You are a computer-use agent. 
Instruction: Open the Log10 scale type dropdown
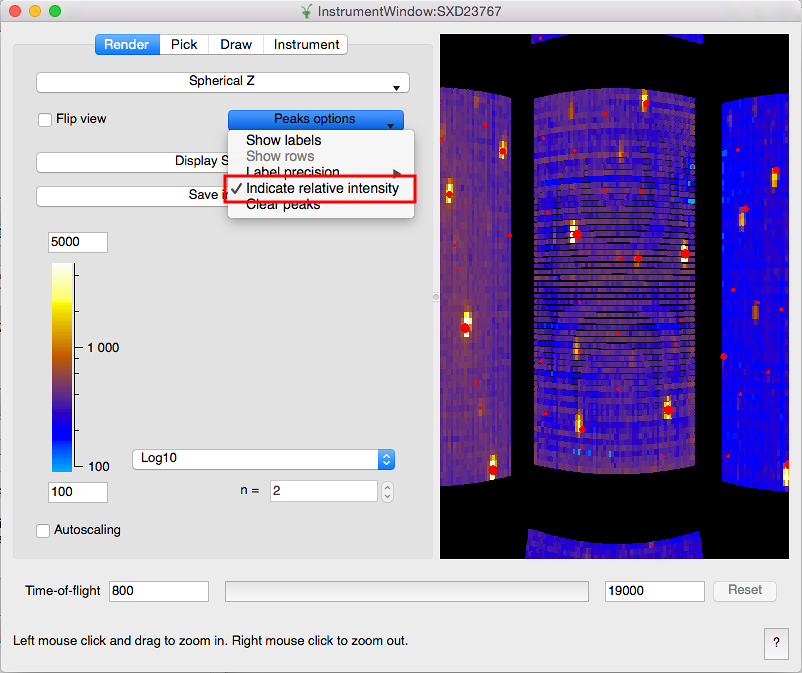(264, 459)
